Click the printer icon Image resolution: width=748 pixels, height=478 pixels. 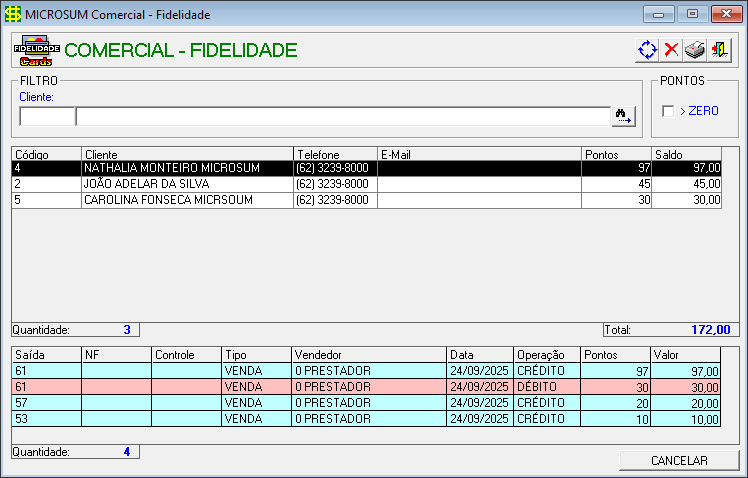[x=695, y=50]
